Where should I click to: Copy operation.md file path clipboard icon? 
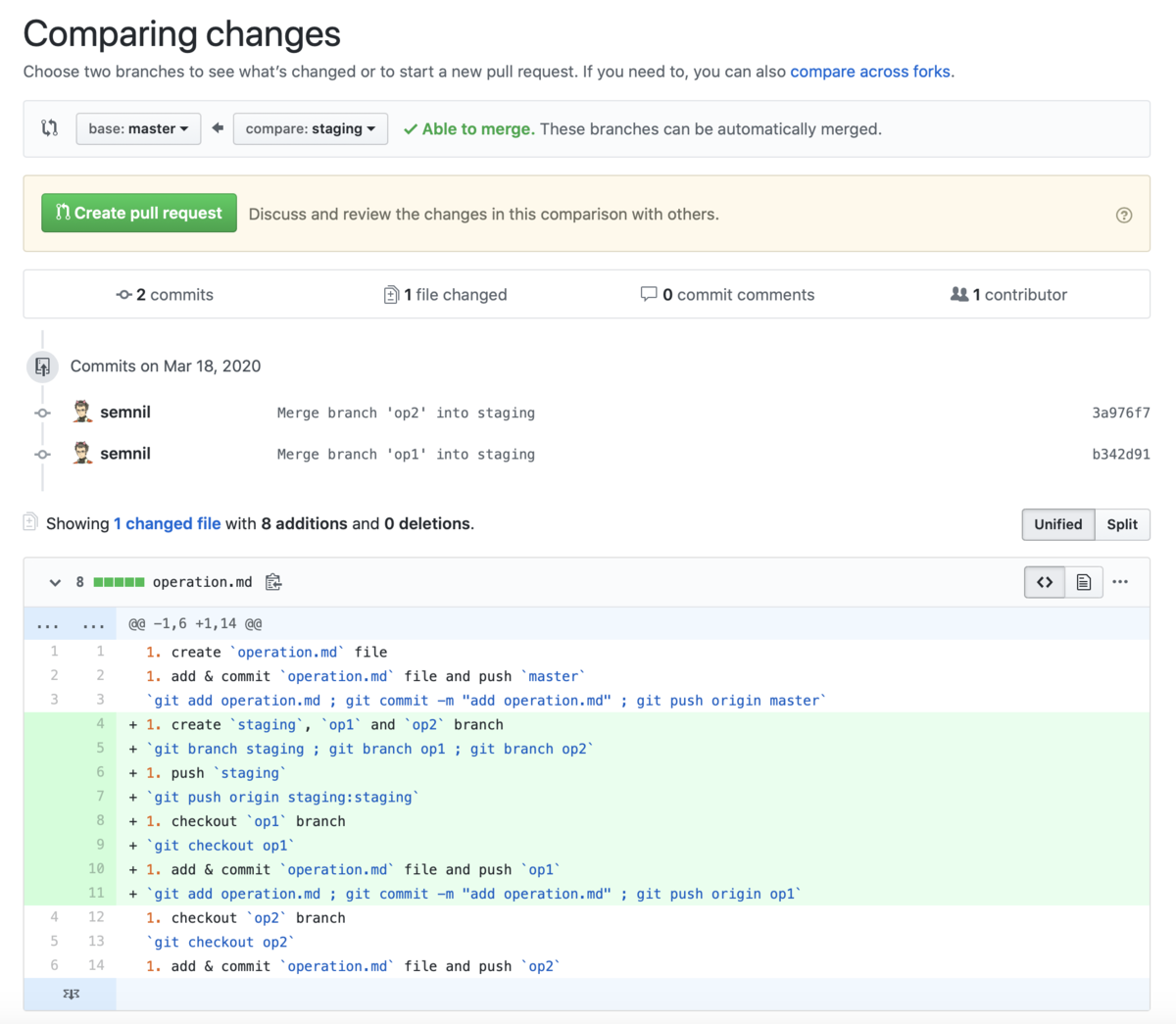click(273, 582)
